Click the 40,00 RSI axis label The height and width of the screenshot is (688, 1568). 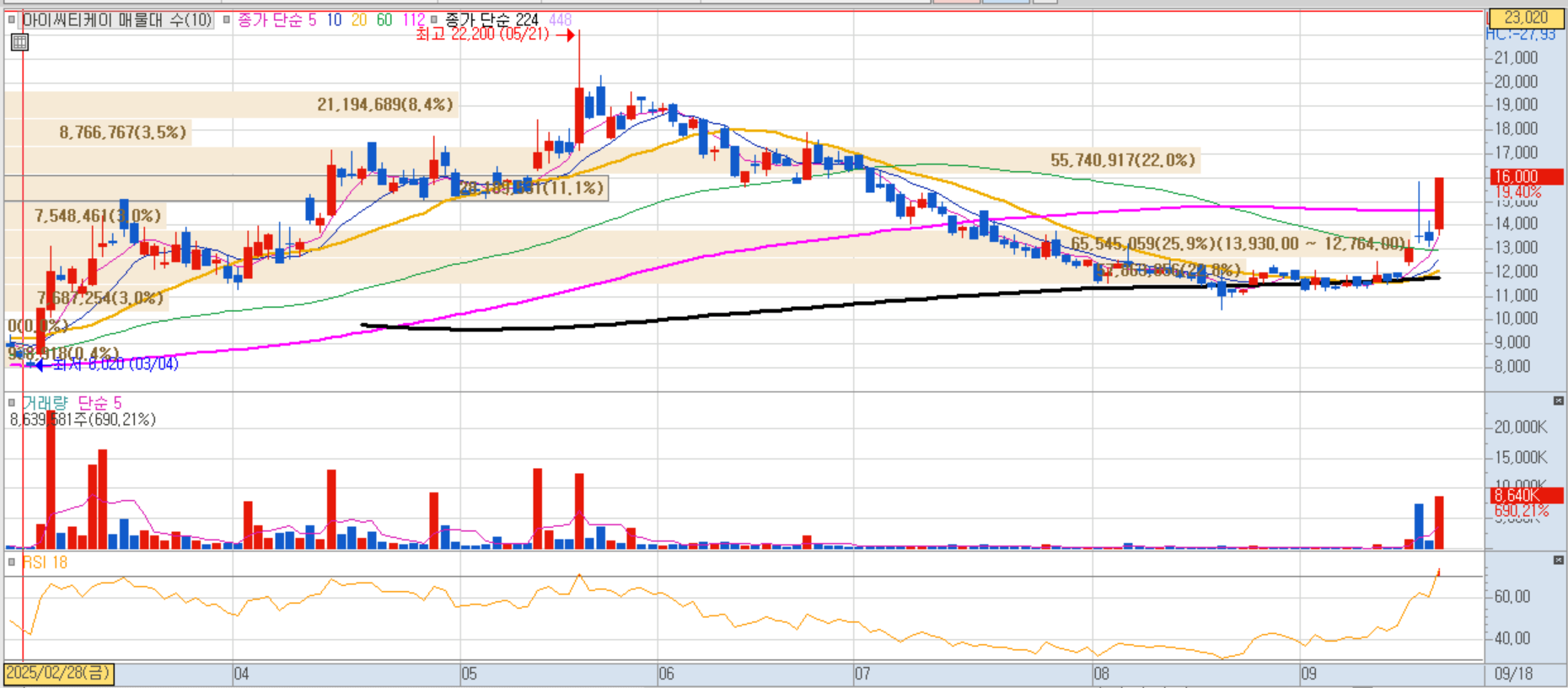pos(1512,638)
